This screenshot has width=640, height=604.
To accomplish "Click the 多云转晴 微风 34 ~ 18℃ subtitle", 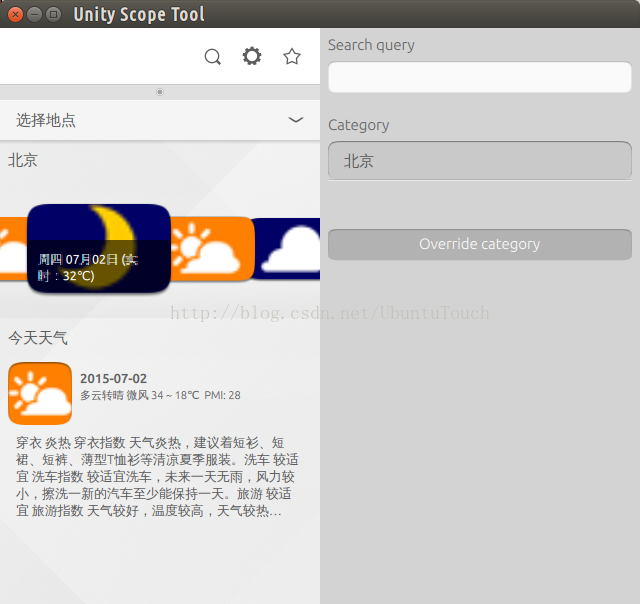I will [160, 395].
